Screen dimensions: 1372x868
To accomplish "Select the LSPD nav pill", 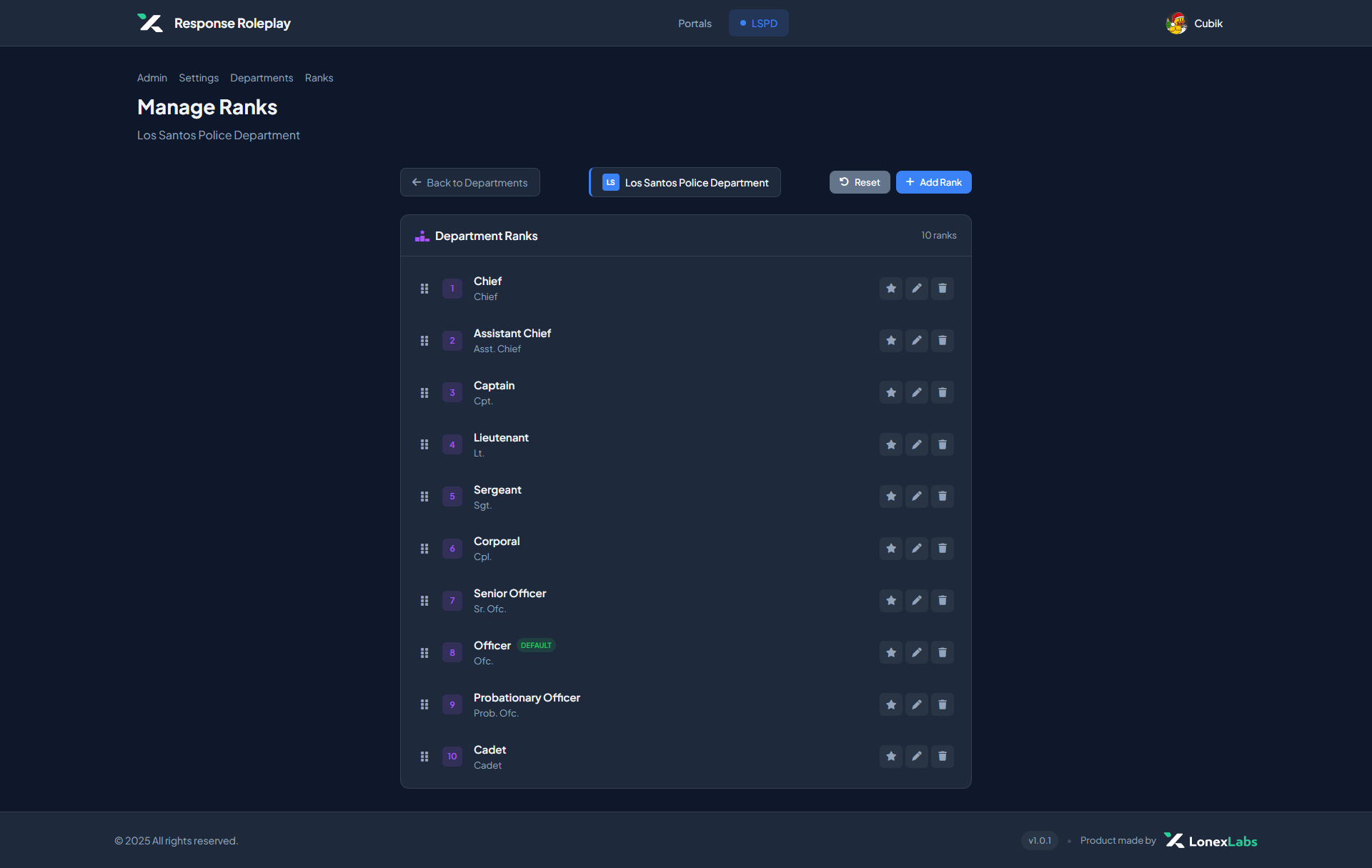I will [758, 23].
